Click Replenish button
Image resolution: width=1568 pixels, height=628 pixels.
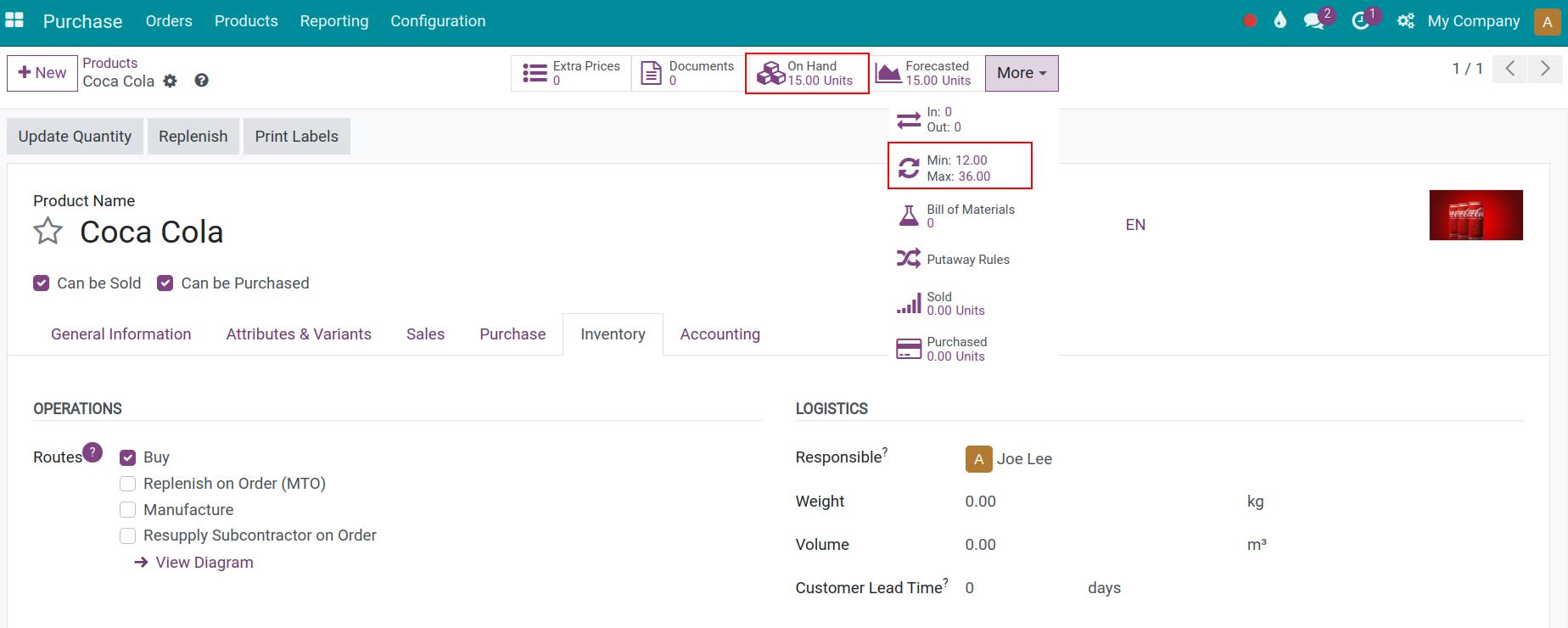(193, 137)
